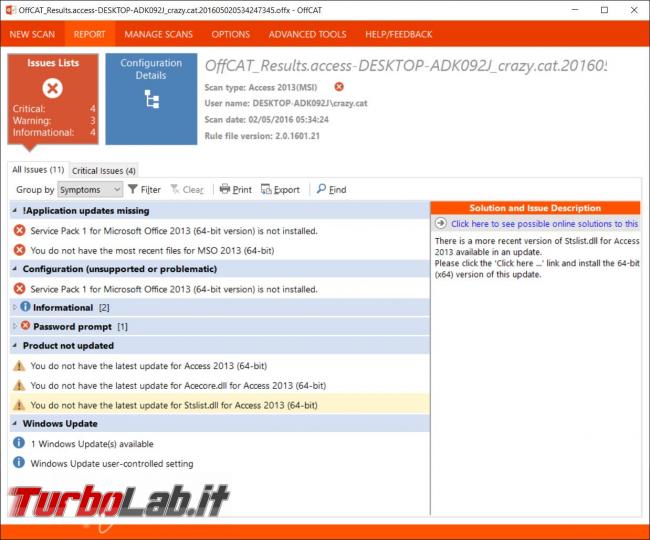Select the Critical Issues (4) tab
650x540 pixels.
(x=104, y=171)
